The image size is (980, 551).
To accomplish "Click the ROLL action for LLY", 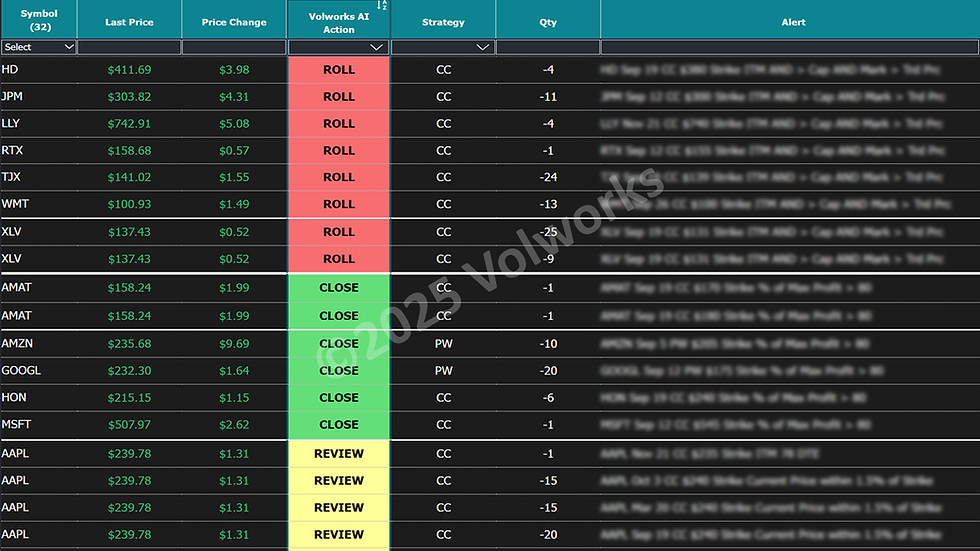I will [x=339, y=124].
